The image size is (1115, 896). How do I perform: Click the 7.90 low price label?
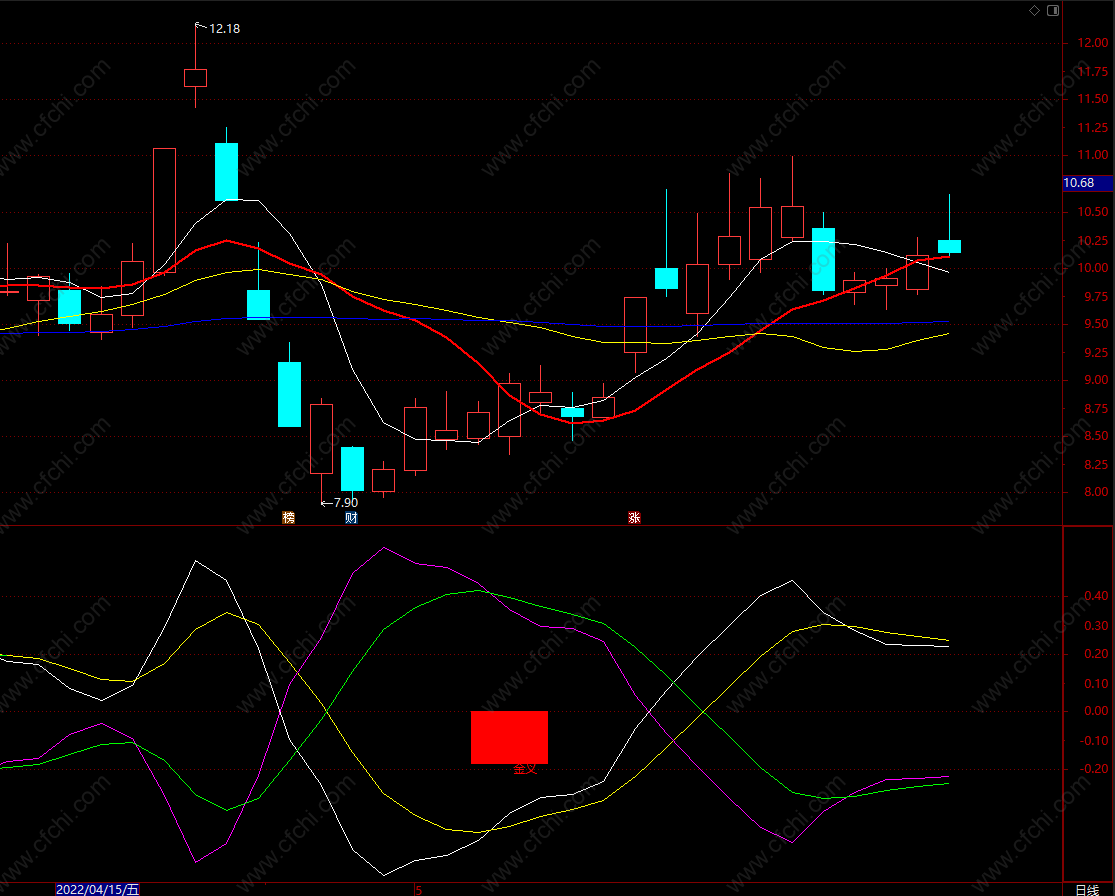click(346, 503)
